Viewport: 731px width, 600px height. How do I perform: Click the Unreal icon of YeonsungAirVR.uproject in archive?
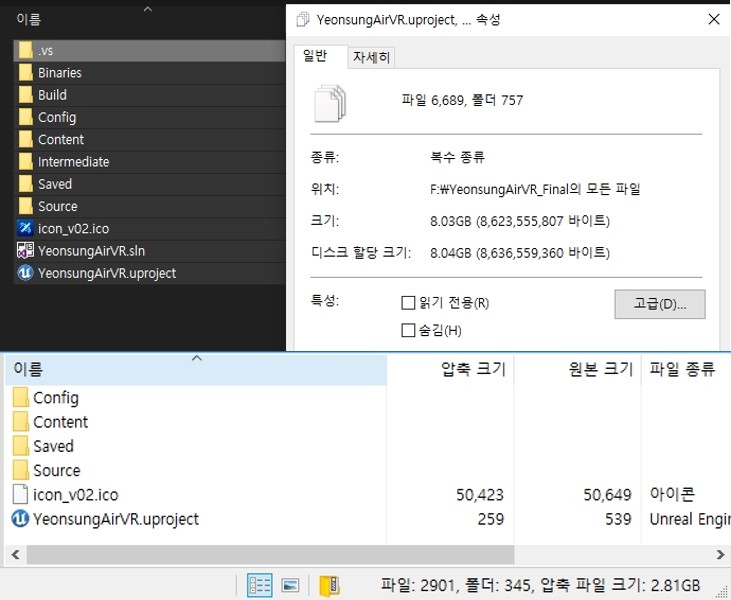[20, 519]
